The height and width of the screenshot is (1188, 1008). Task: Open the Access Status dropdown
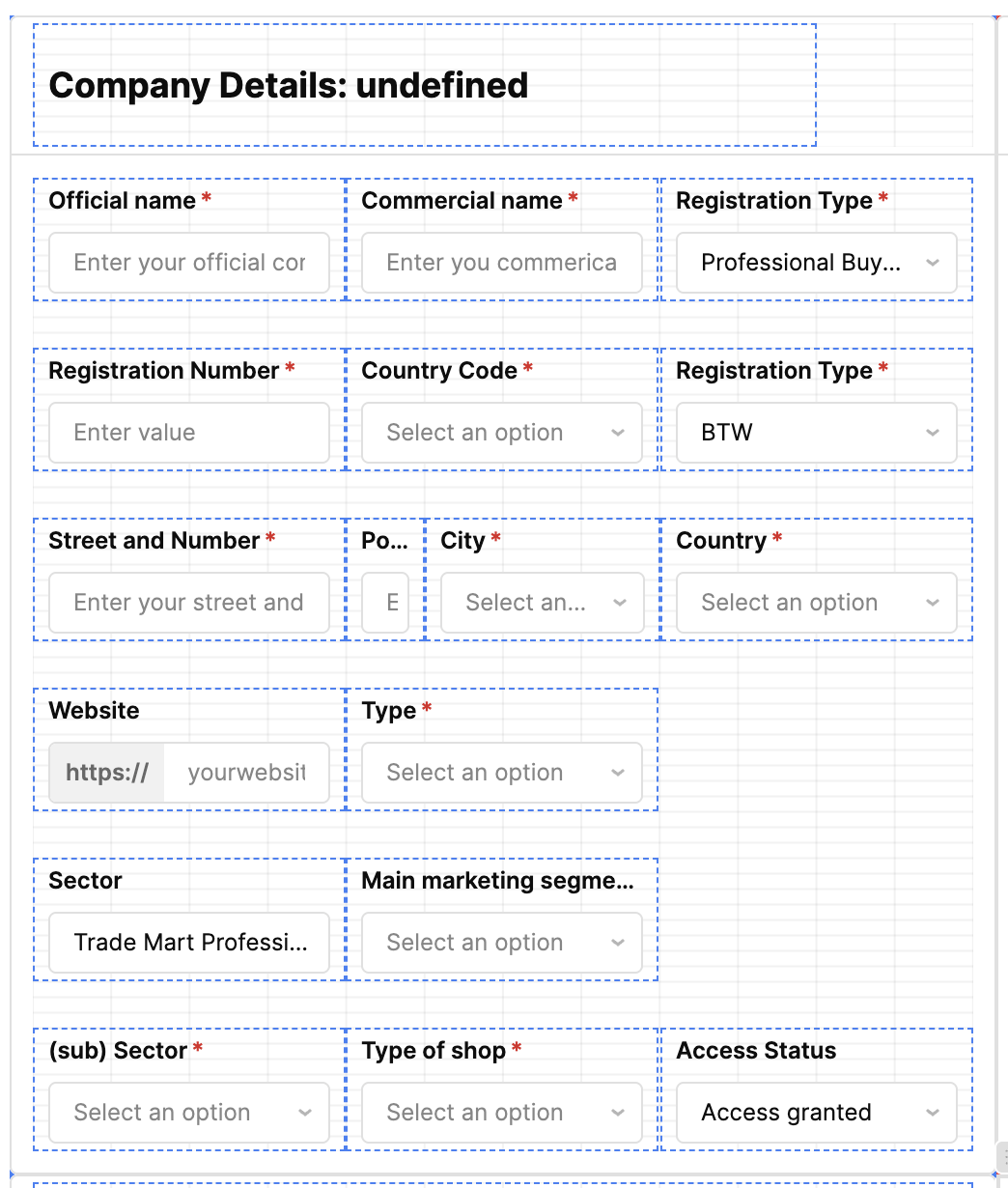click(x=816, y=1113)
